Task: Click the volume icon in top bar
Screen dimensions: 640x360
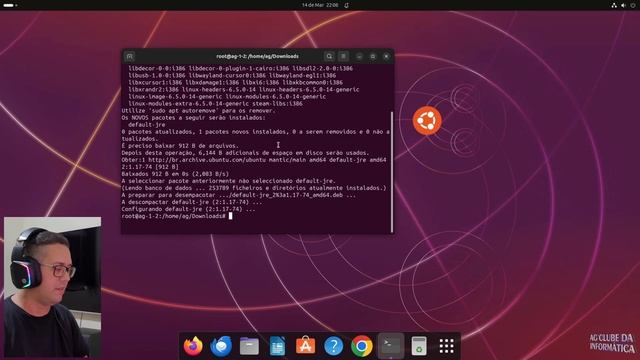Action: click(623, 5)
